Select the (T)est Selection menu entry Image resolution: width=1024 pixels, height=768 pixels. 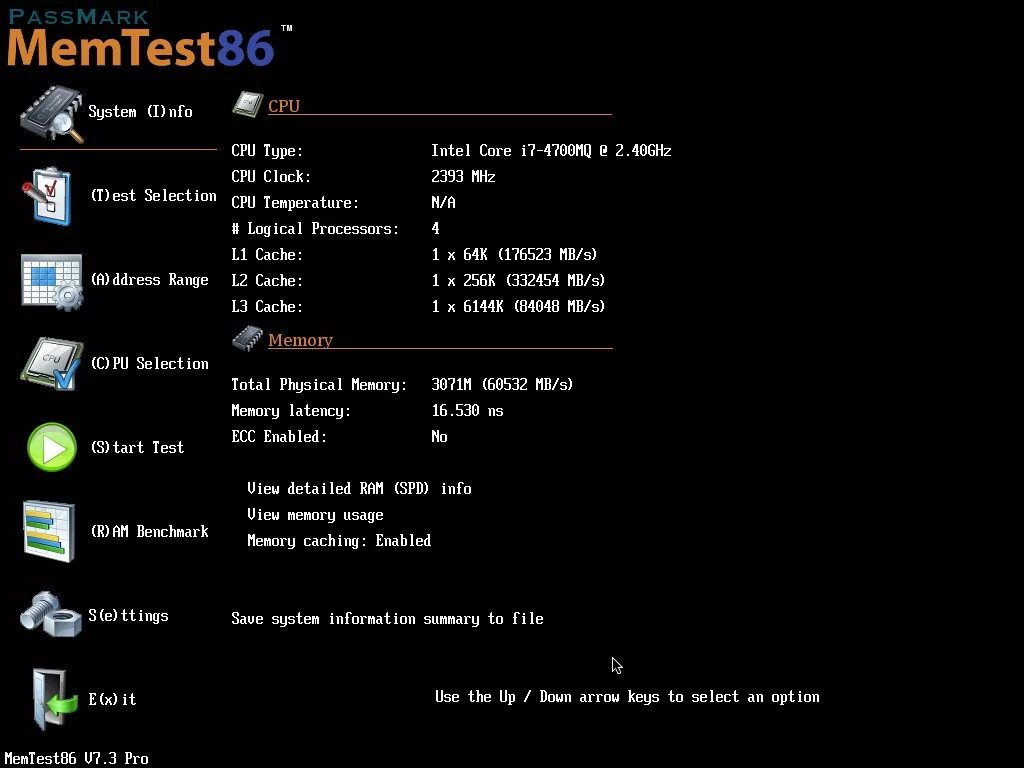(x=153, y=195)
